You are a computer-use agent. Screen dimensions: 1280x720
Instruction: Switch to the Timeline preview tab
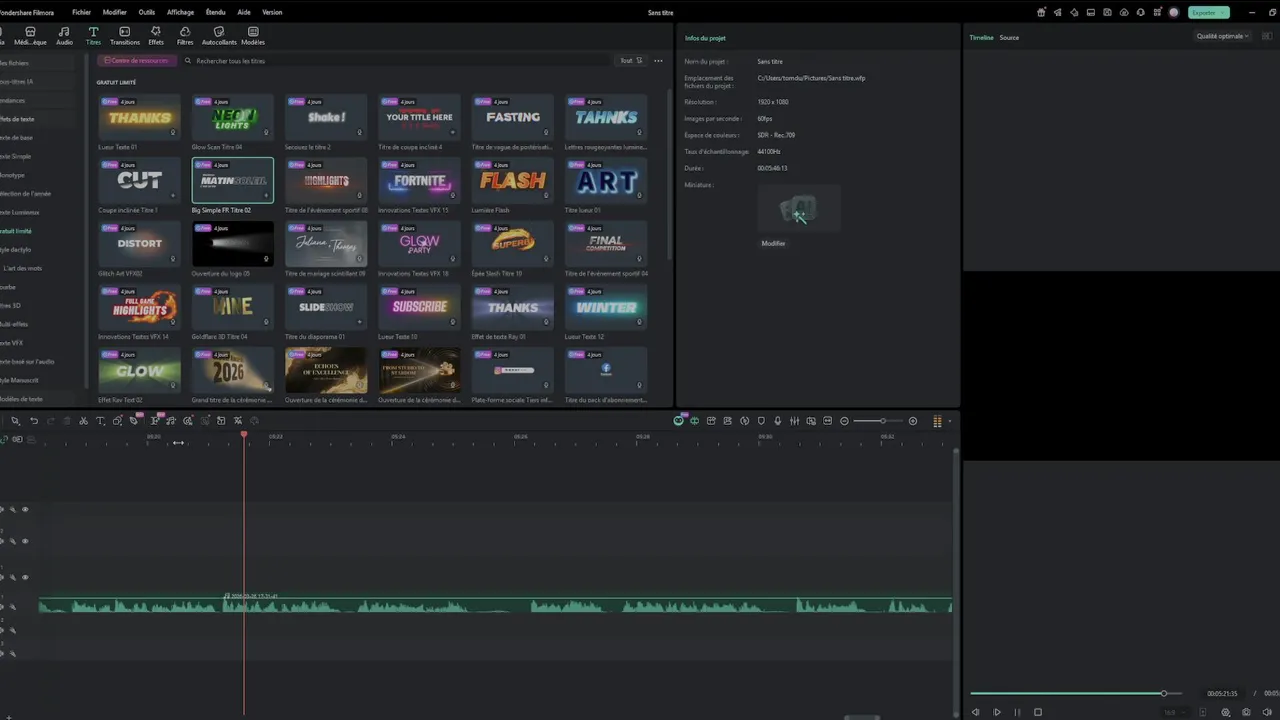click(x=981, y=38)
